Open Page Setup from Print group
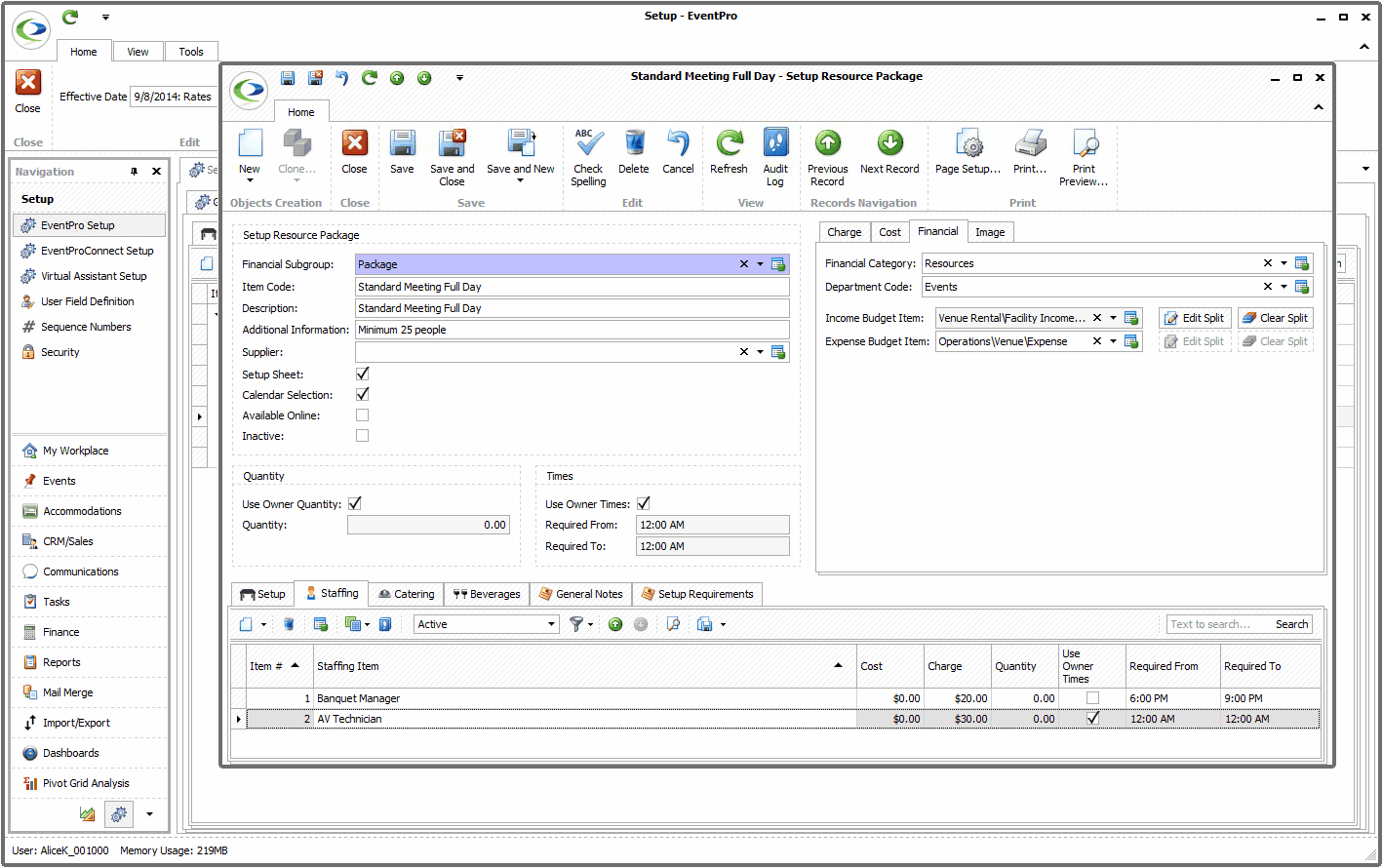This screenshot has width=1383, height=868. click(x=968, y=151)
